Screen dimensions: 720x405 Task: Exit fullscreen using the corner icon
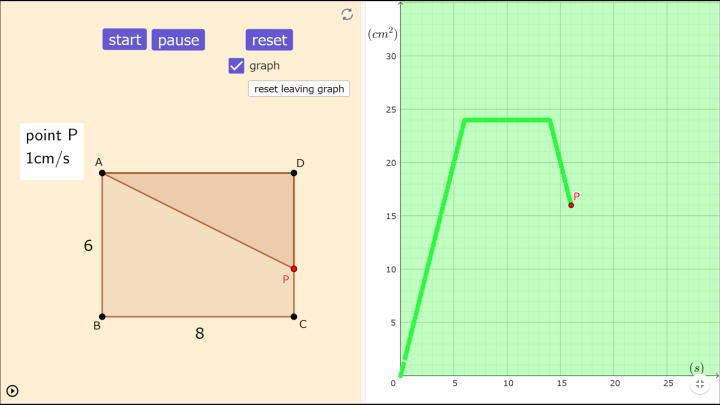pyautogui.click(x=700, y=383)
